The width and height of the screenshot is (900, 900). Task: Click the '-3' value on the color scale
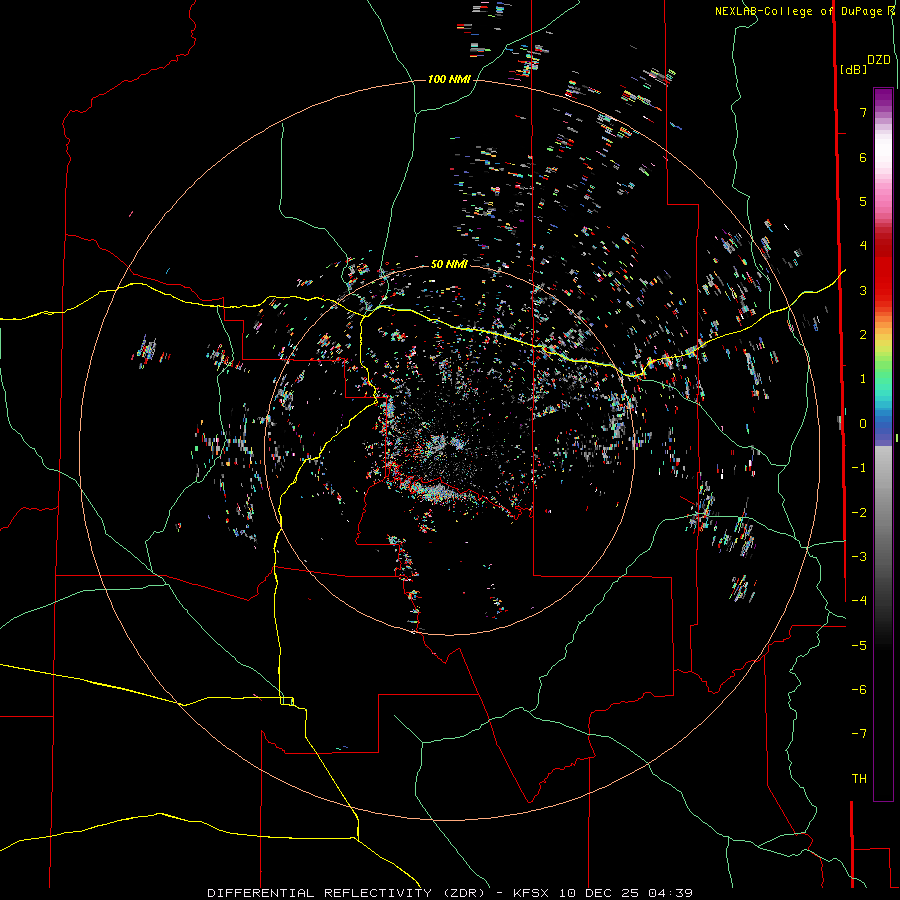coord(859,557)
